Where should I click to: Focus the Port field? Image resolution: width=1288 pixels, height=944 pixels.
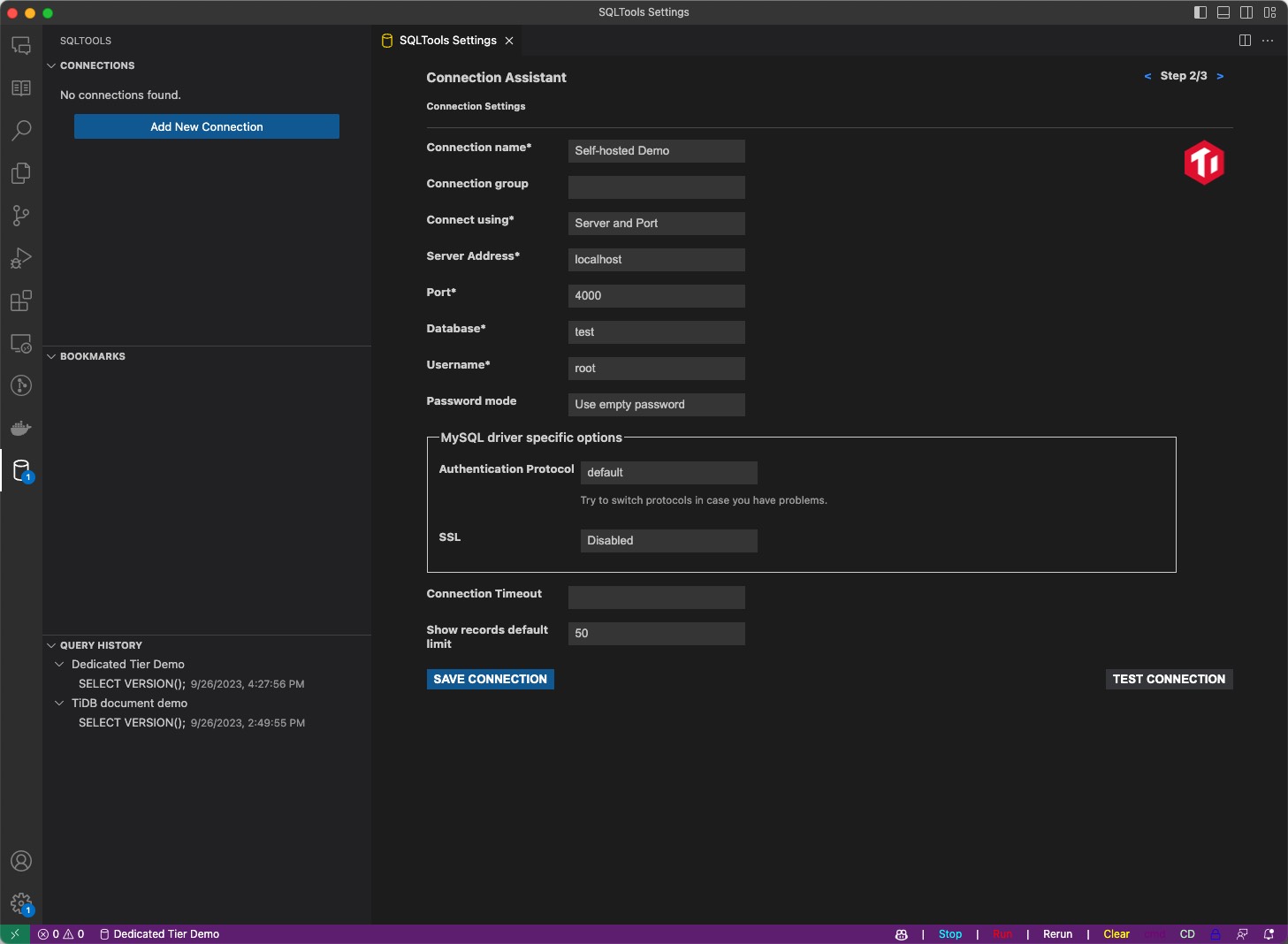click(x=656, y=296)
